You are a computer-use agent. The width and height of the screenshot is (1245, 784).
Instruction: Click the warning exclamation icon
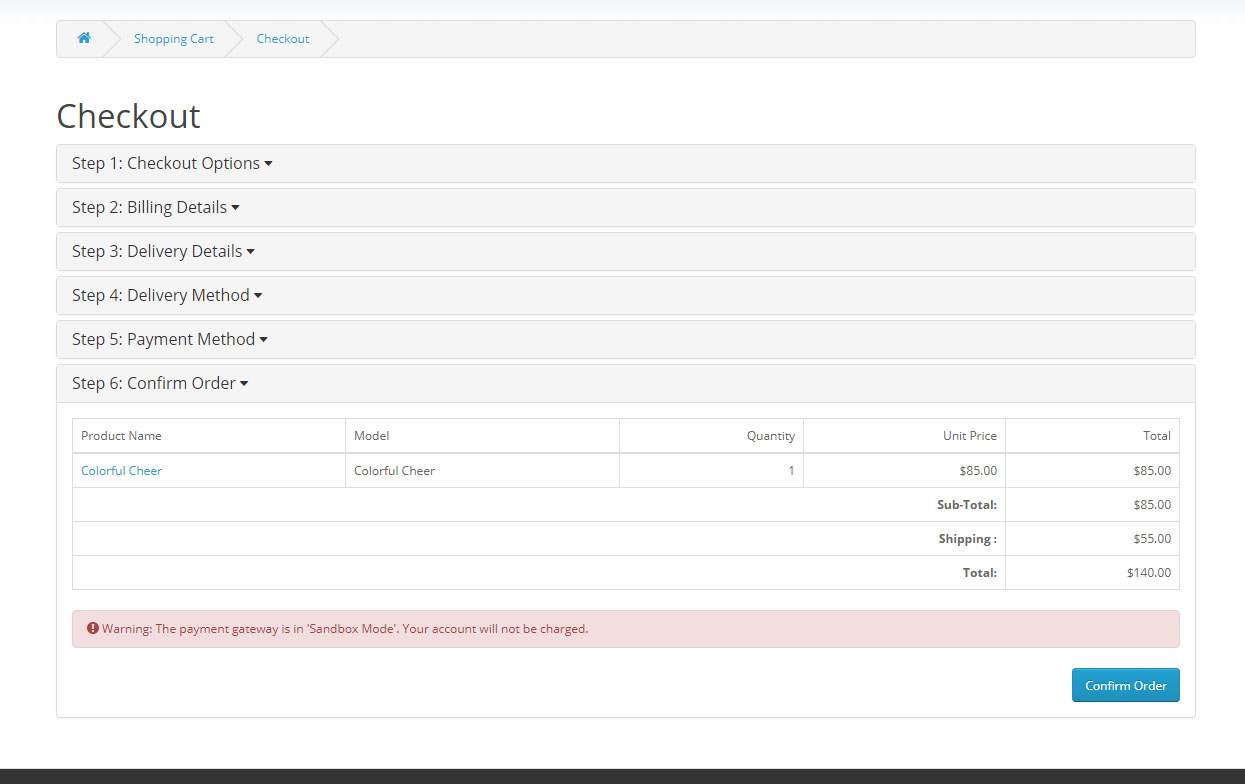93,629
